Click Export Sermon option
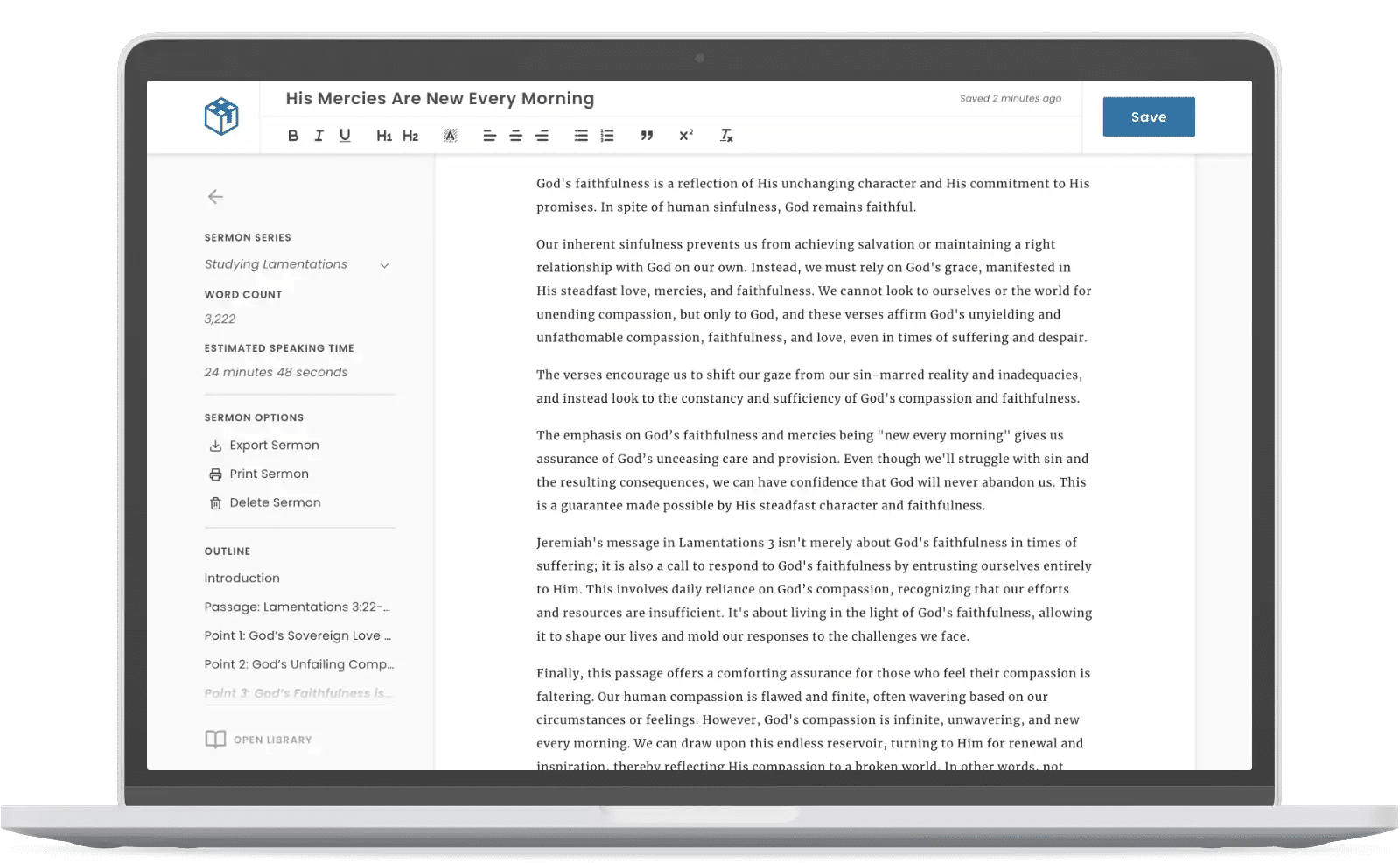The width and height of the screenshot is (1400, 863). [x=274, y=446]
